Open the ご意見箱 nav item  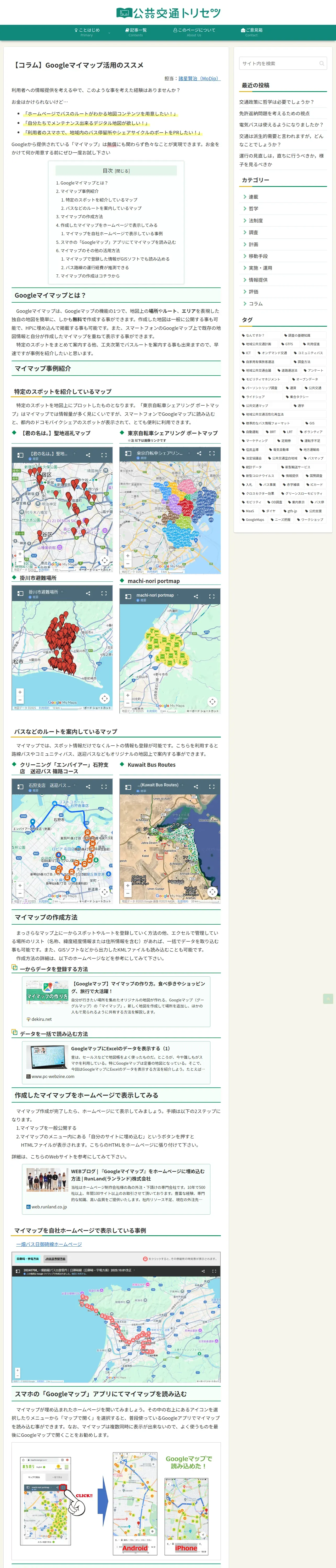point(251,32)
